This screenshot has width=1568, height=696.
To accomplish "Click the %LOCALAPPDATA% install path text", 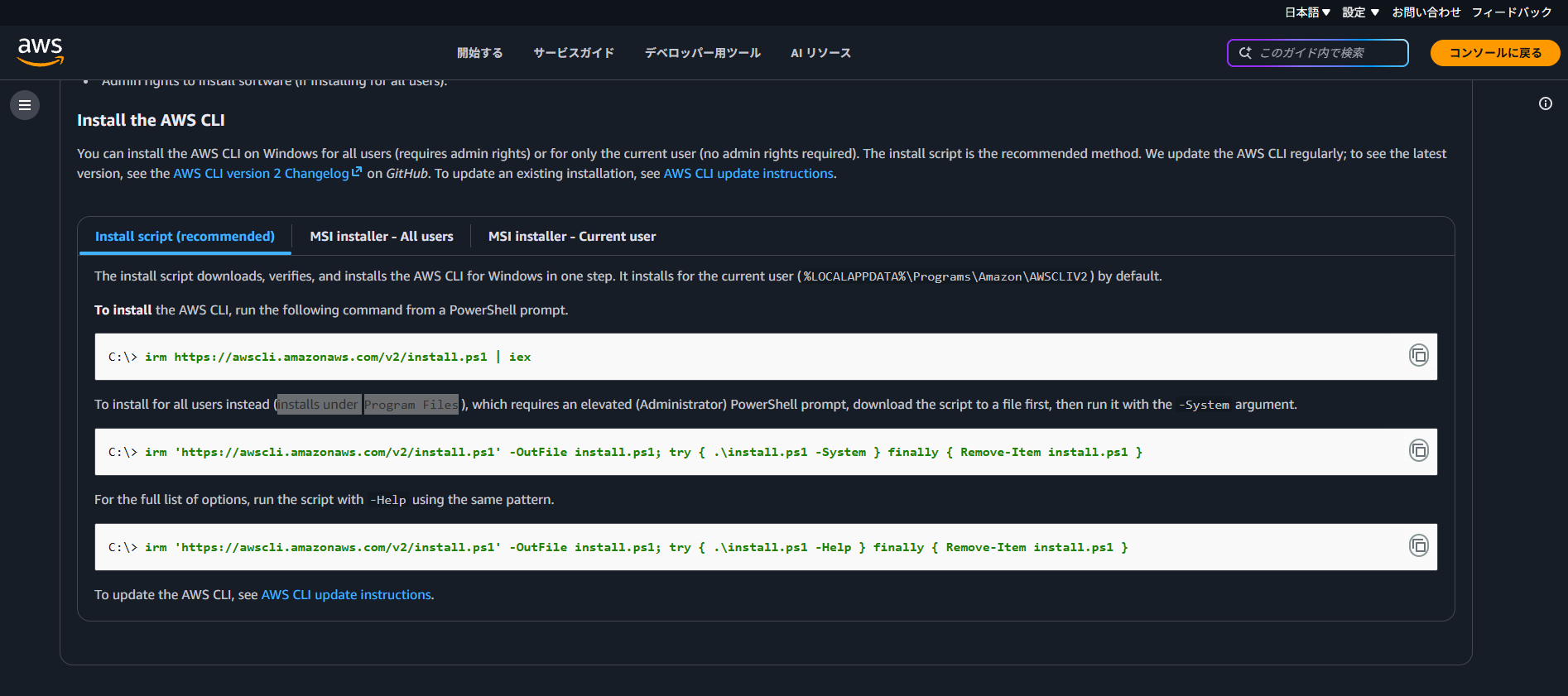I will click(945, 276).
